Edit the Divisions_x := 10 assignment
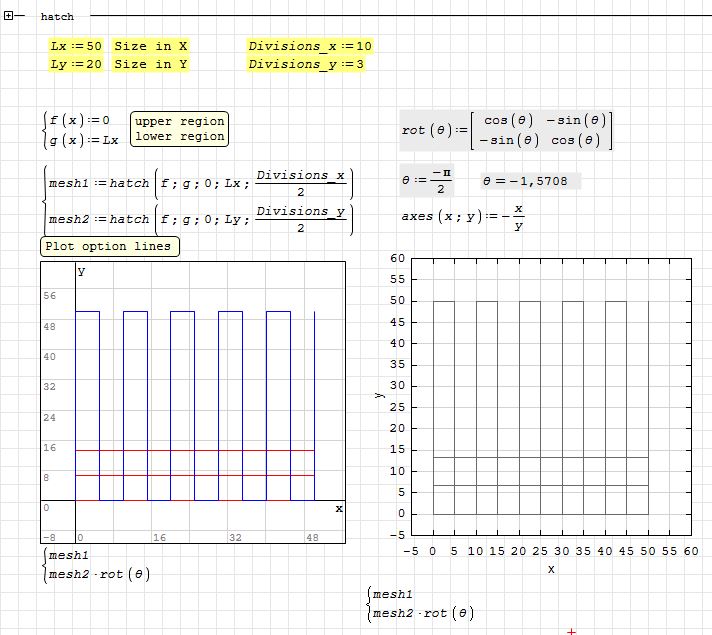Image resolution: width=712 pixels, height=635 pixels. click(x=310, y=46)
